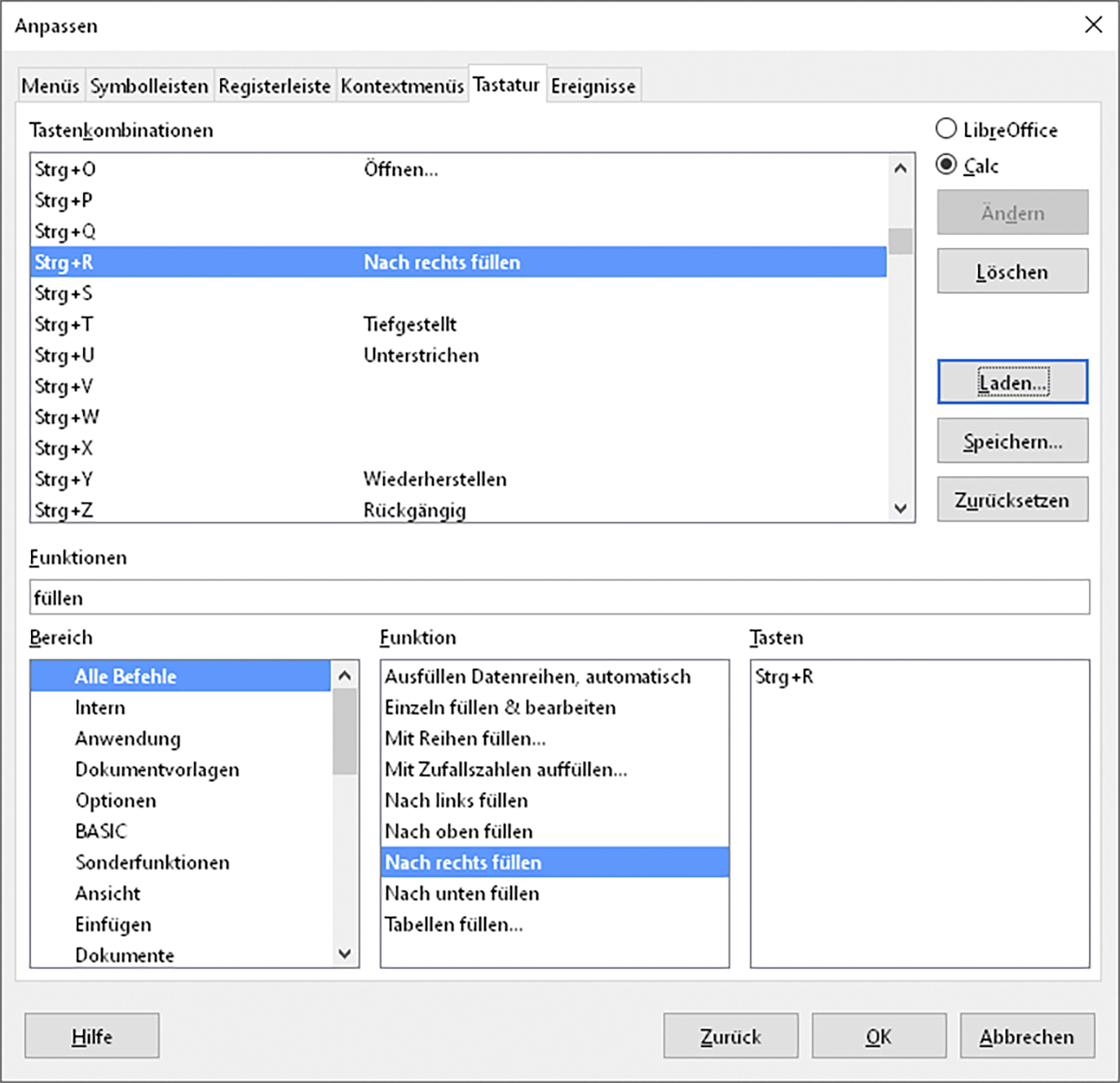This screenshot has width=1120, height=1083.
Task: Select function Nach links füllen
Action: tap(554, 800)
